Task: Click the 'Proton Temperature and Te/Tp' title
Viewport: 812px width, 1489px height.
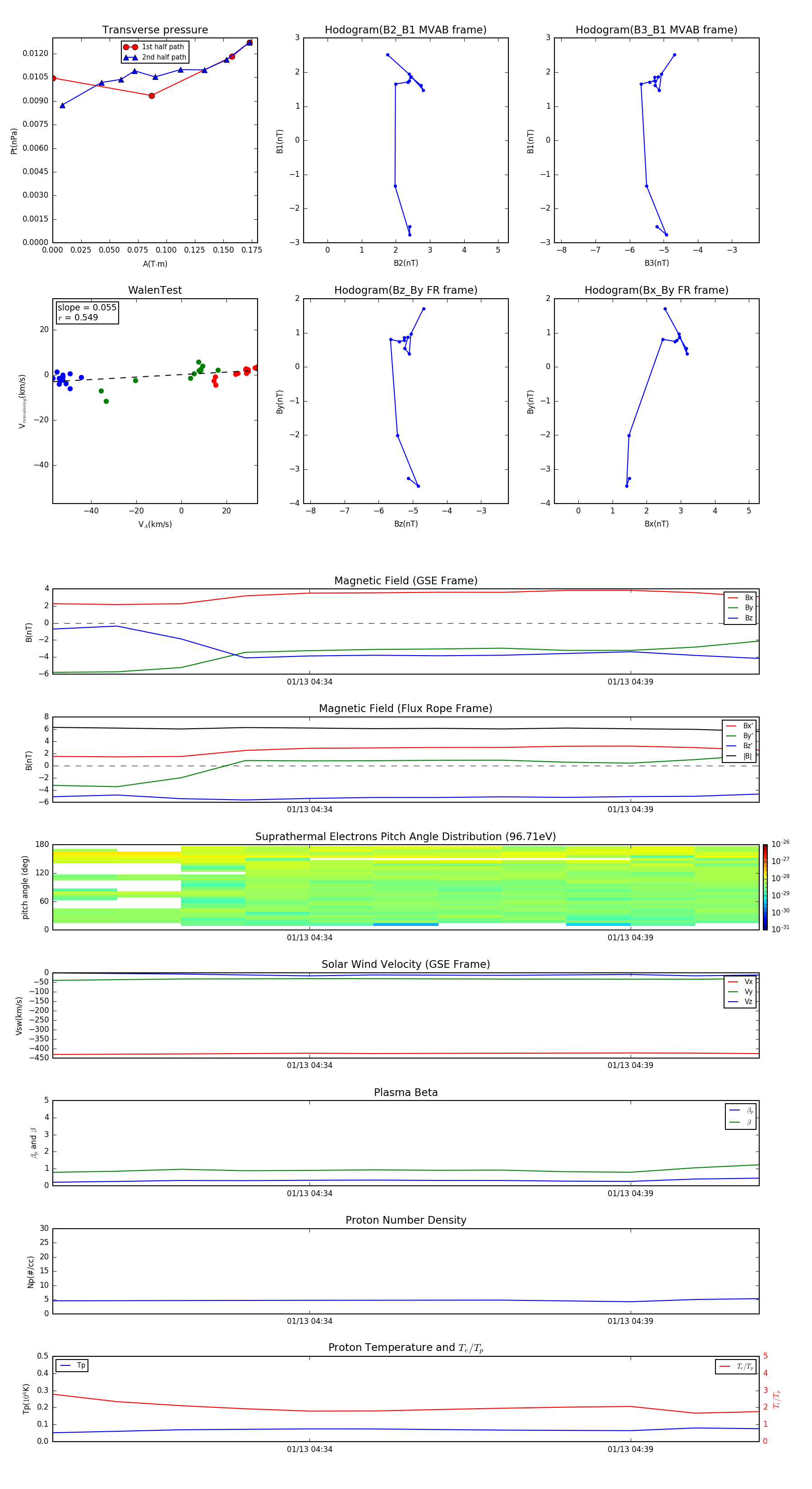Action: click(x=406, y=1348)
